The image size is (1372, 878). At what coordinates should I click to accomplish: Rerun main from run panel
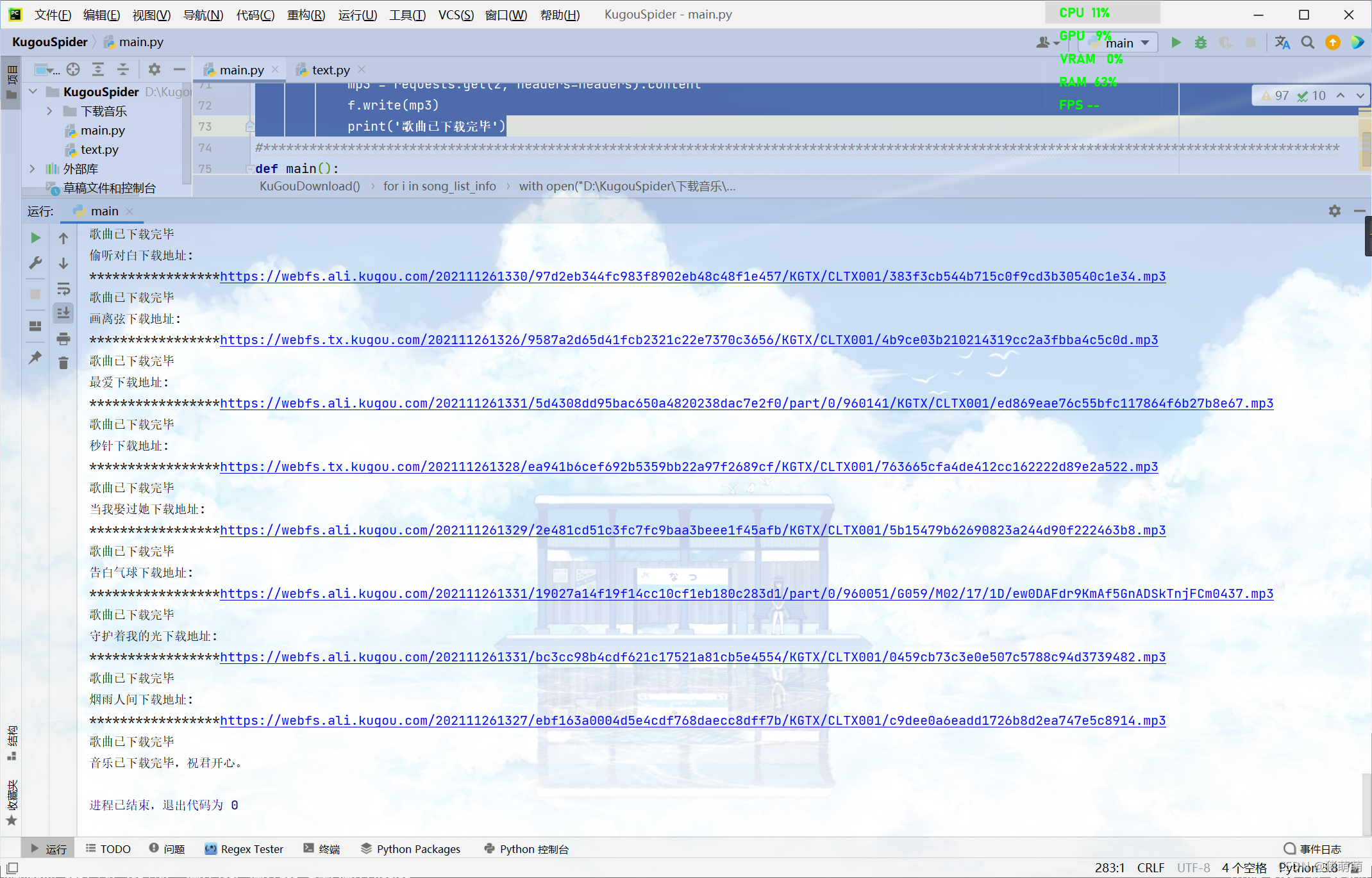(36, 238)
